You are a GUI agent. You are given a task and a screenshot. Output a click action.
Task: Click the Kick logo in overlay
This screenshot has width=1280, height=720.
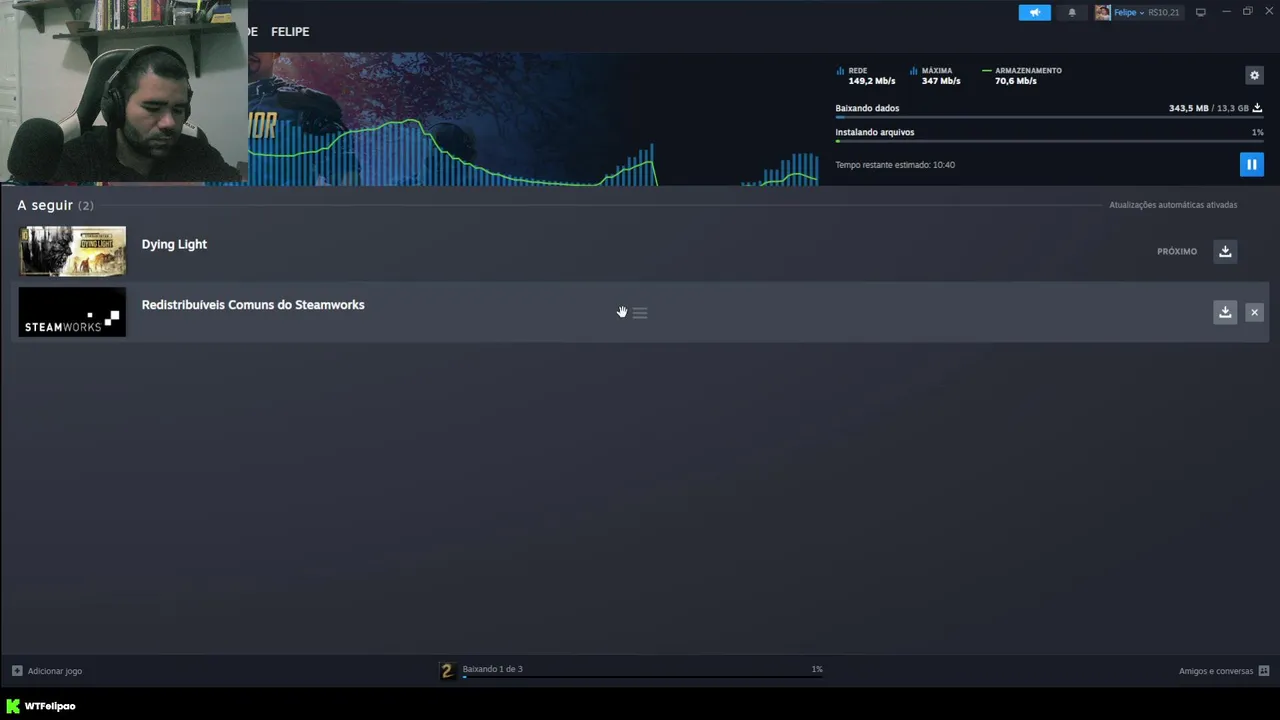pos(13,706)
